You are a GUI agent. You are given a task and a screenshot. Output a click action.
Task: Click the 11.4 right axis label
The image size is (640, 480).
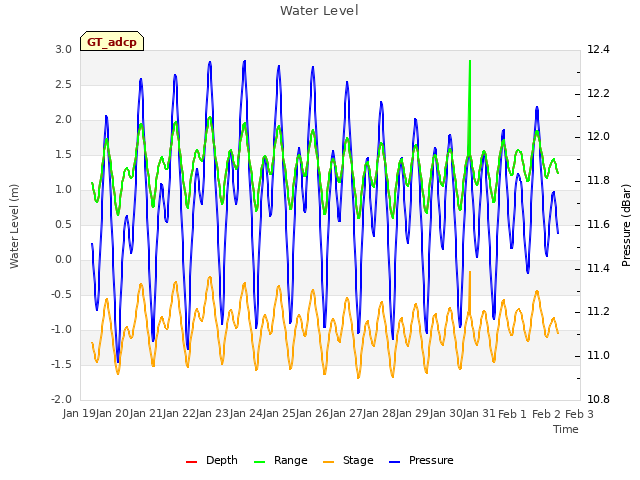pyautogui.click(x=598, y=268)
